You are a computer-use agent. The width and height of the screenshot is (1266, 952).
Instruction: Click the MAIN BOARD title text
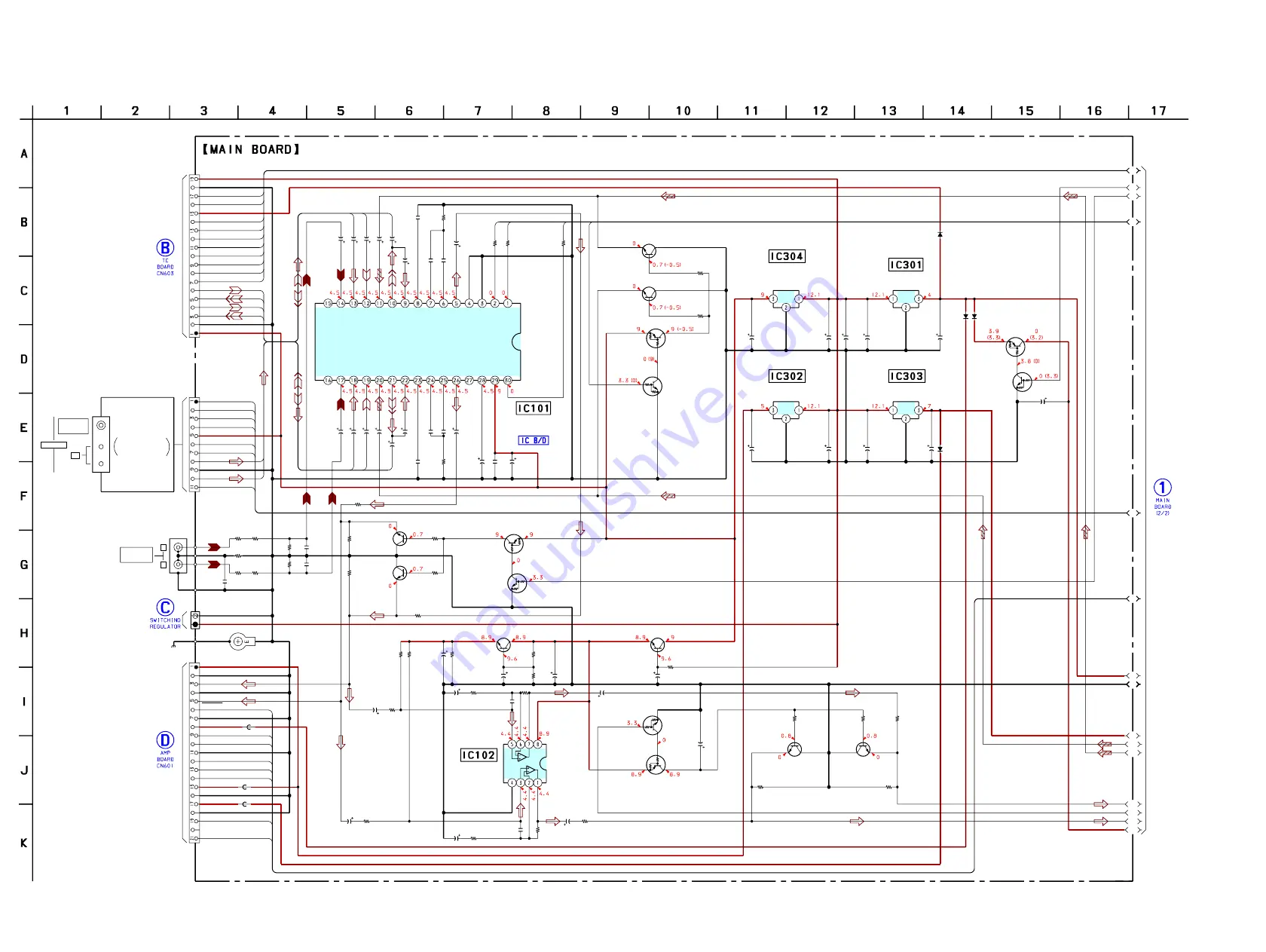(251, 149)
